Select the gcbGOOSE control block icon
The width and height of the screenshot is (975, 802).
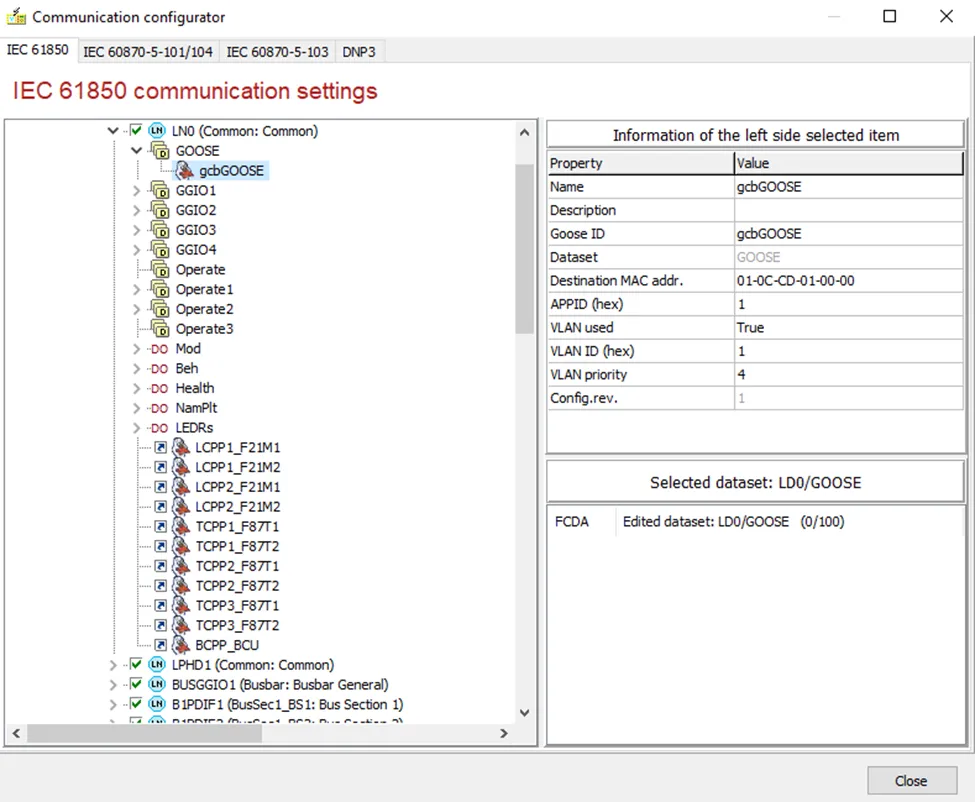184,170
